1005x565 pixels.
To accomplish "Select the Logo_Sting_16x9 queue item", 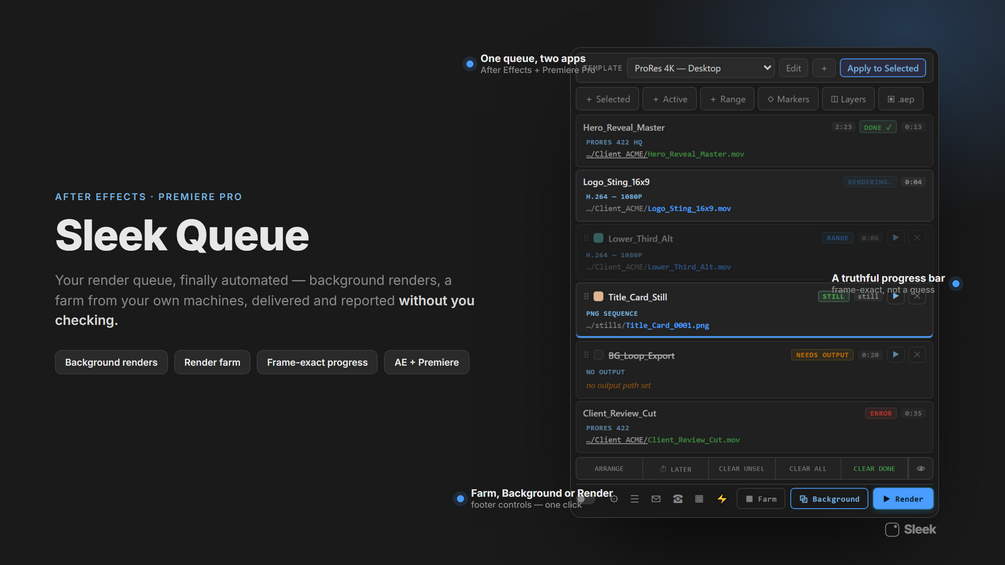I will [754, 195].
